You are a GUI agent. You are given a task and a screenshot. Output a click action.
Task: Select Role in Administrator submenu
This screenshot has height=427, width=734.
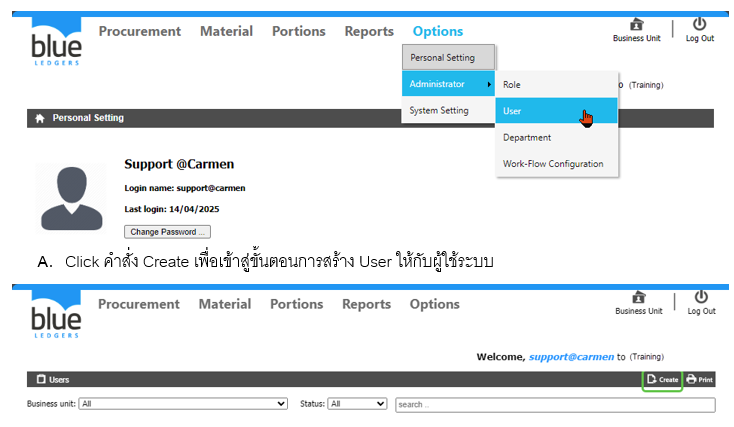tap(557, 85)
